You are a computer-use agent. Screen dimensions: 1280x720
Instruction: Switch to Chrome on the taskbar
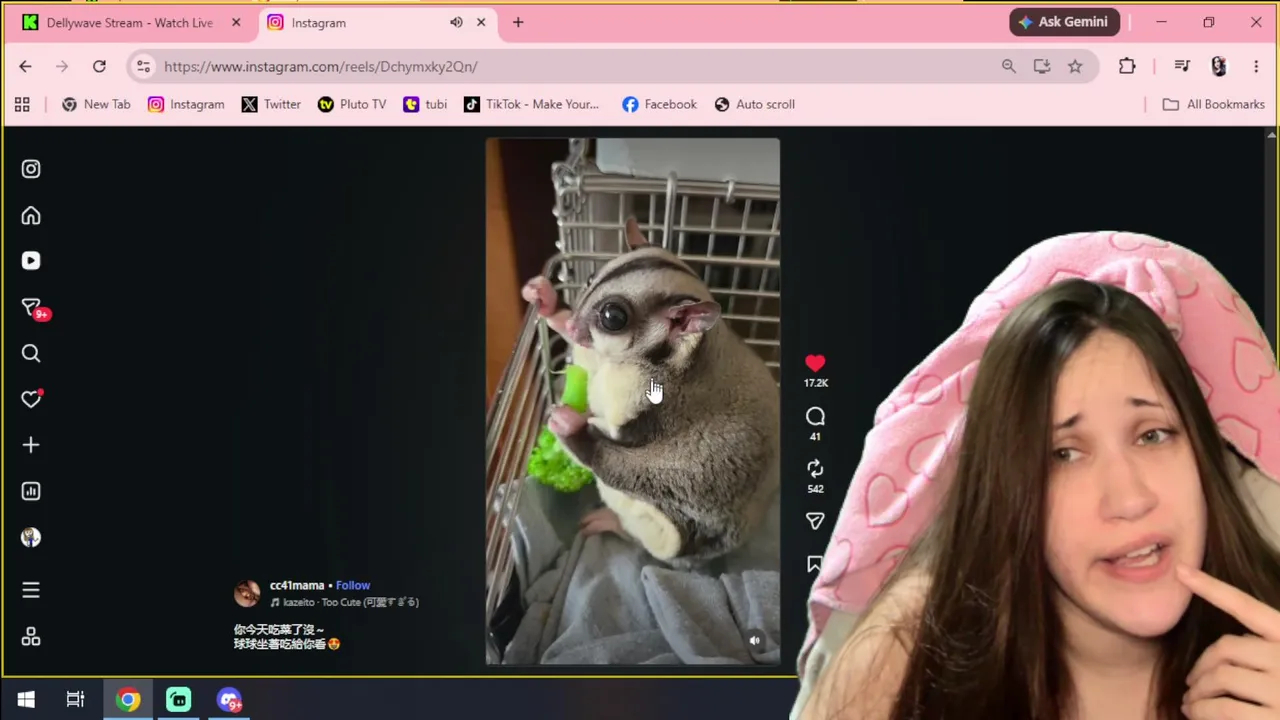128,699
